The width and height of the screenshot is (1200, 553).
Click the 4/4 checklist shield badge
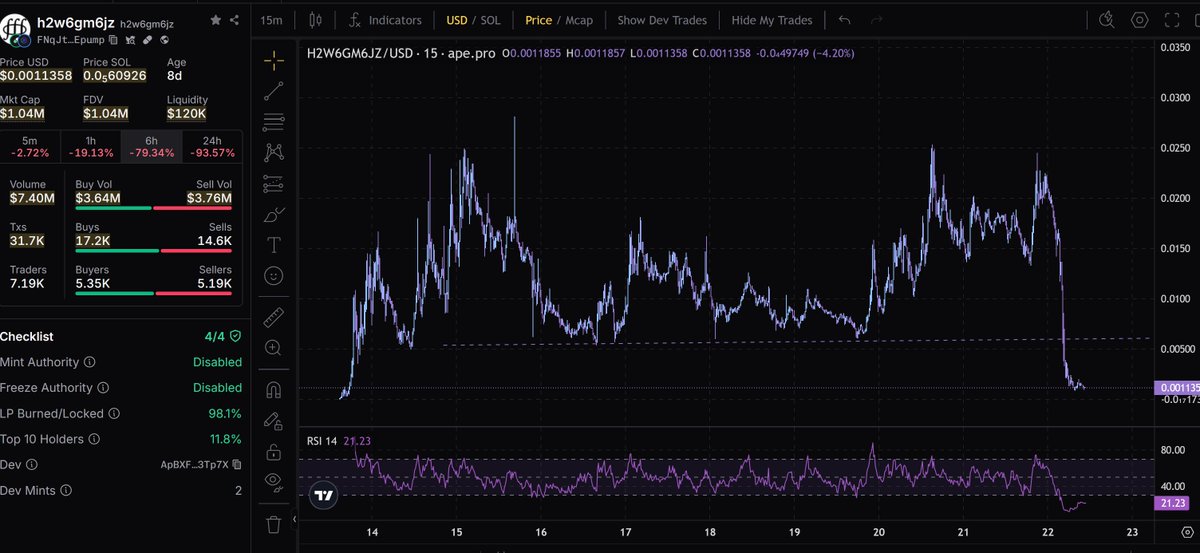223,337
